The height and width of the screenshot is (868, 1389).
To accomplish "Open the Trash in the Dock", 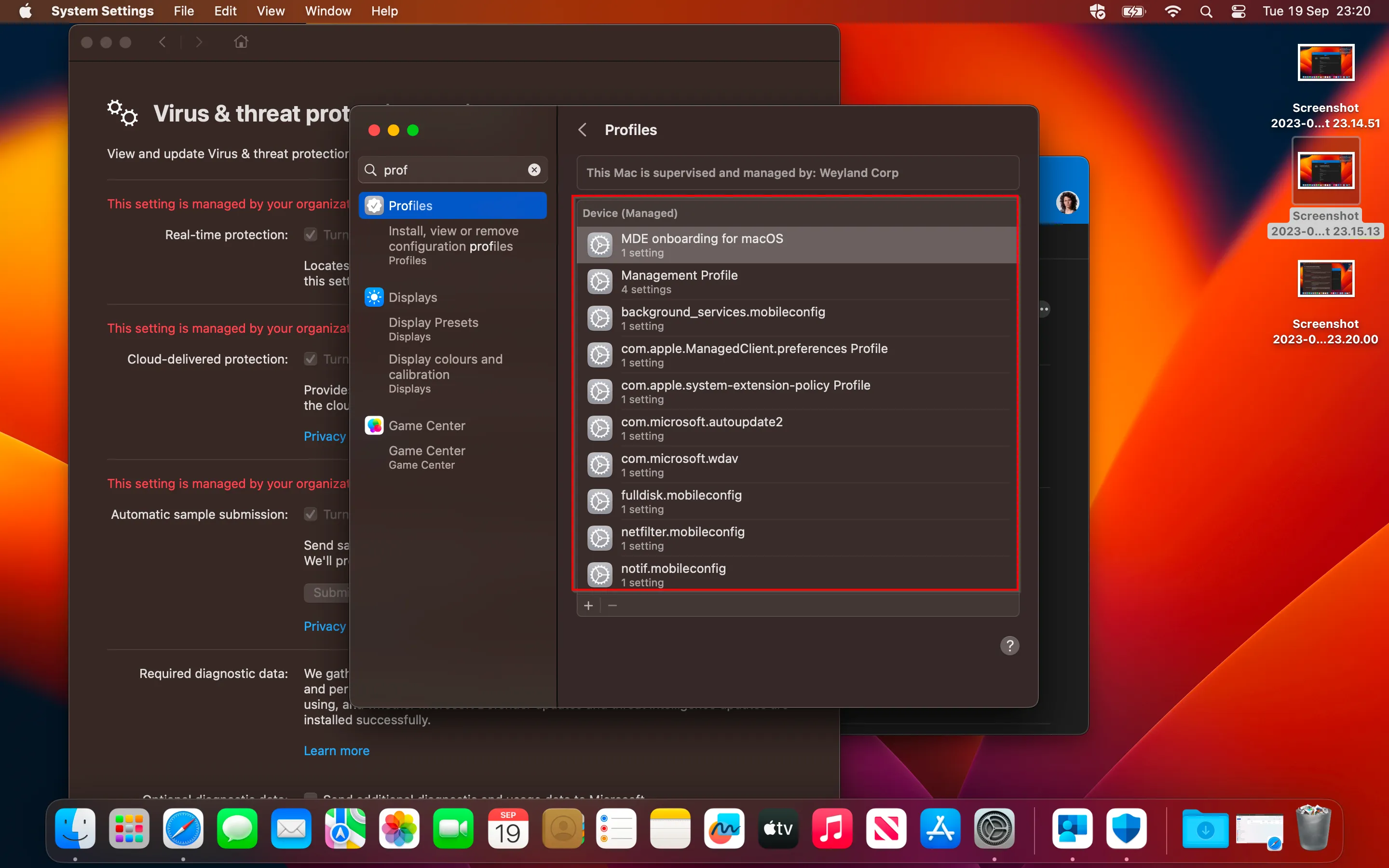I will pyautogui.click(x=1313, y=828).
